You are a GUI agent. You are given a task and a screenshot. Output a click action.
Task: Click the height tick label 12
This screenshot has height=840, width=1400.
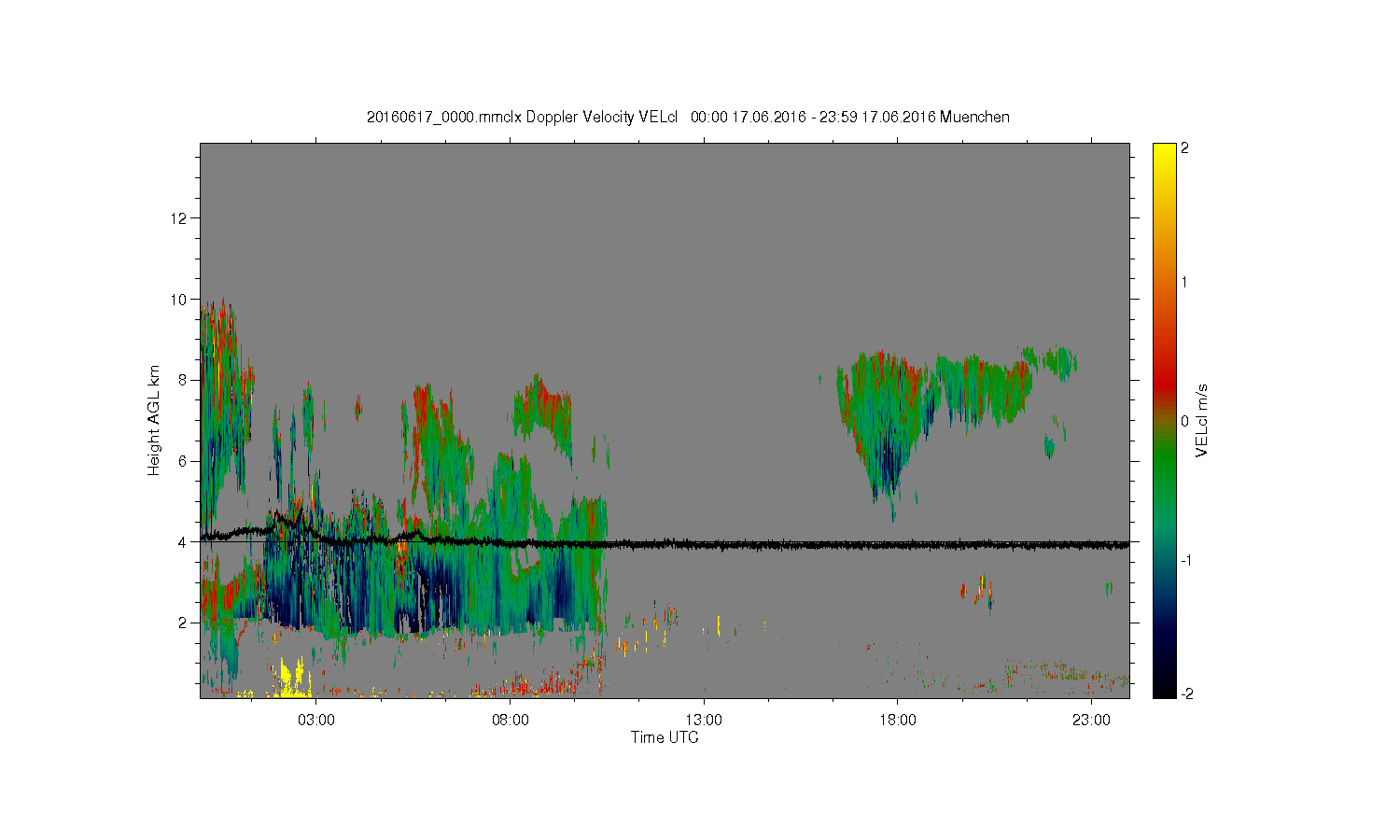[180, 218]
